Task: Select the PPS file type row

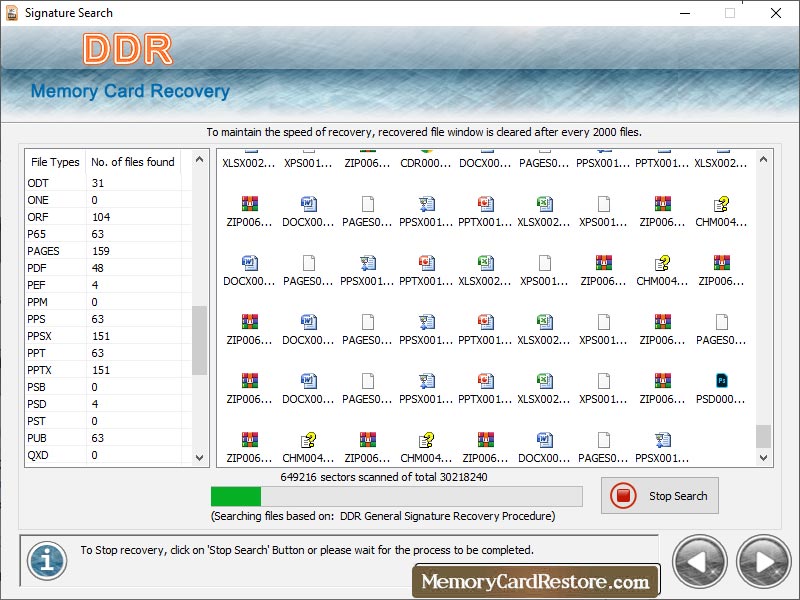Action: coord(109,319)
